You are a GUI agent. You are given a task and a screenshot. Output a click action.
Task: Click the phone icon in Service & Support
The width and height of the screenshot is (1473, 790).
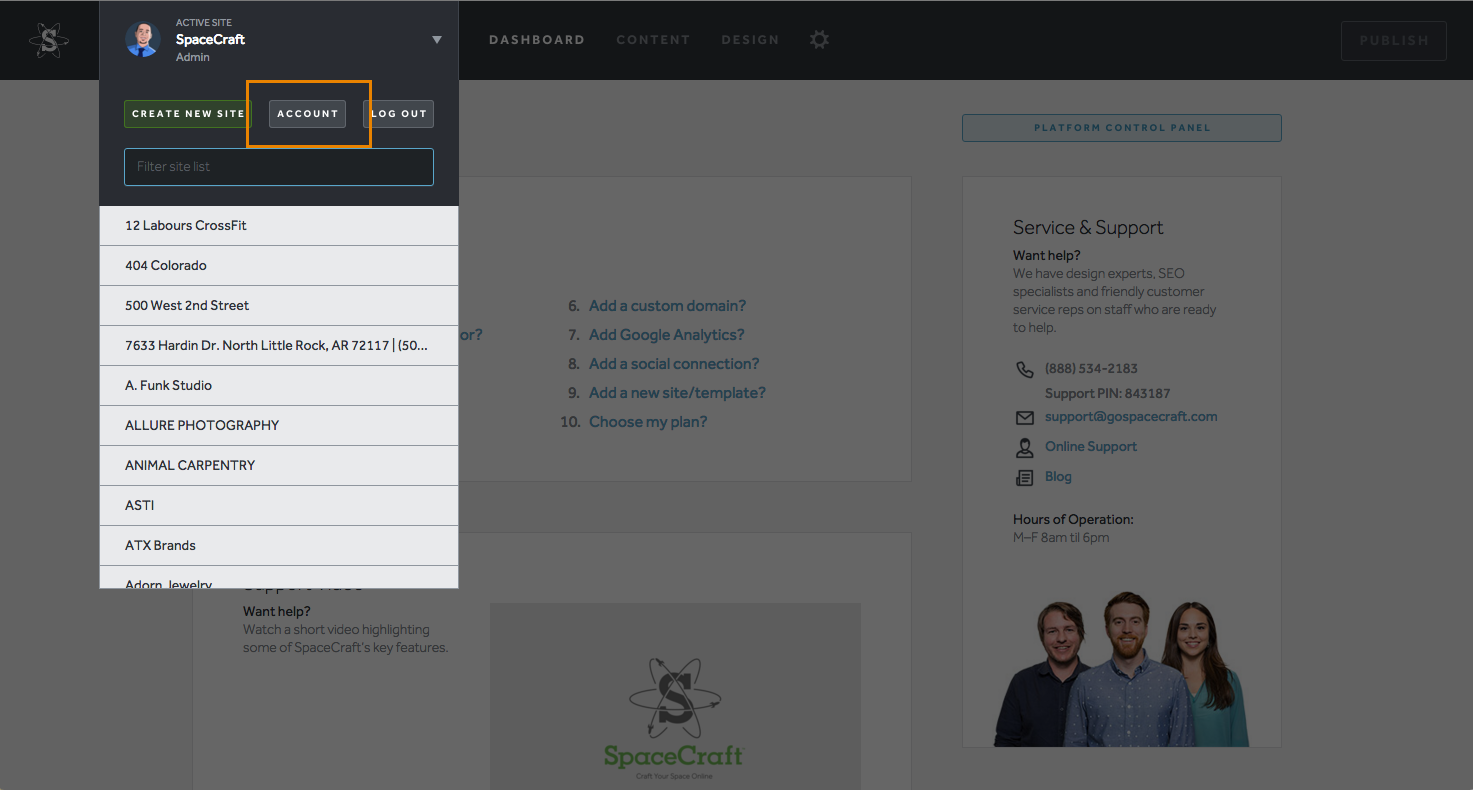coord(1024,369)
